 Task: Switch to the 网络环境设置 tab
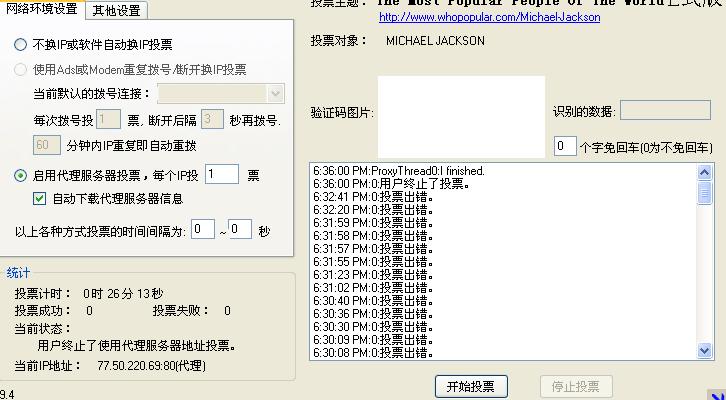tap(42, 10)
